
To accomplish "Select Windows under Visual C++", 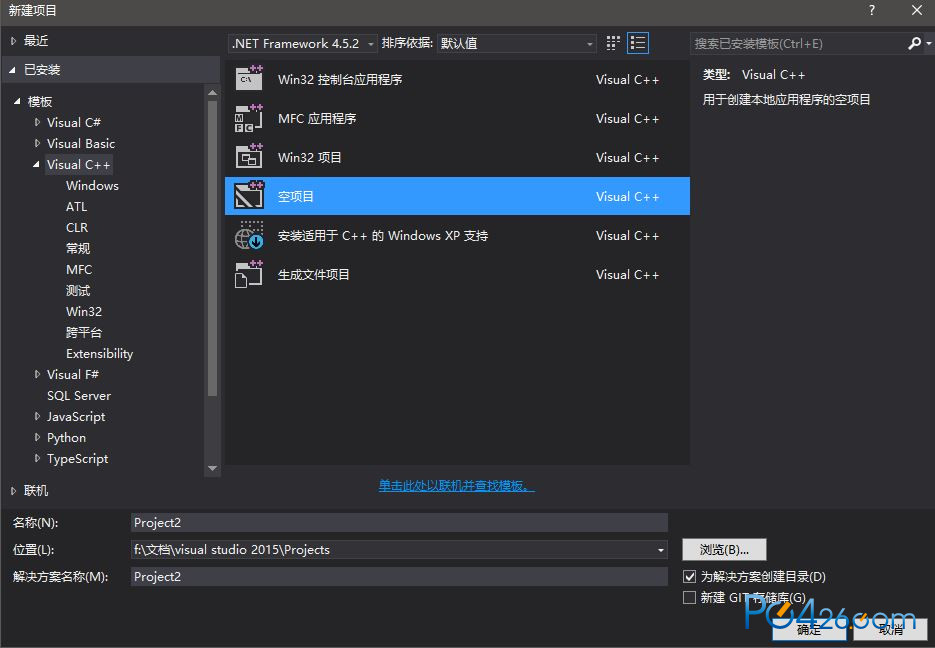I will click(x=92, y=185).
